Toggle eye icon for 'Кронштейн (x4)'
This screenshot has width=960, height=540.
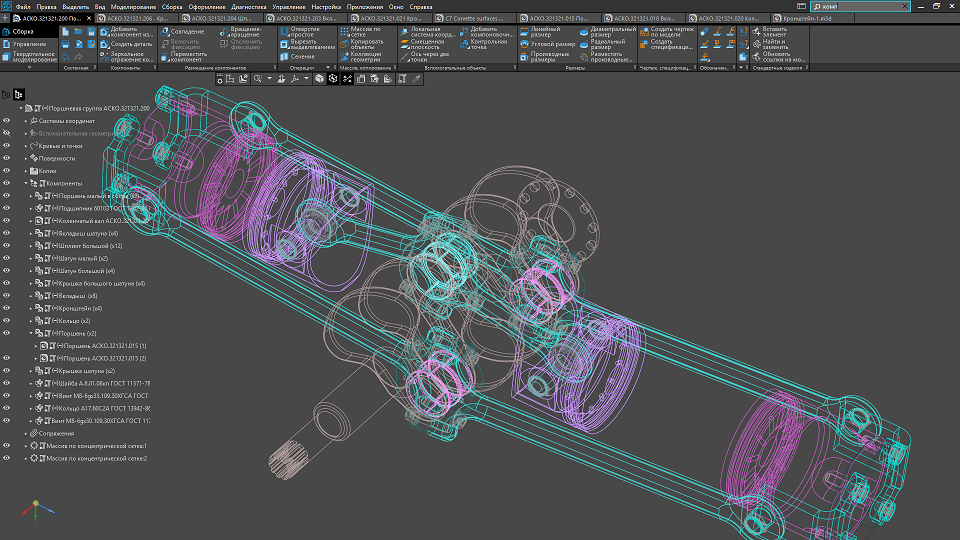(x=6, y=308)
